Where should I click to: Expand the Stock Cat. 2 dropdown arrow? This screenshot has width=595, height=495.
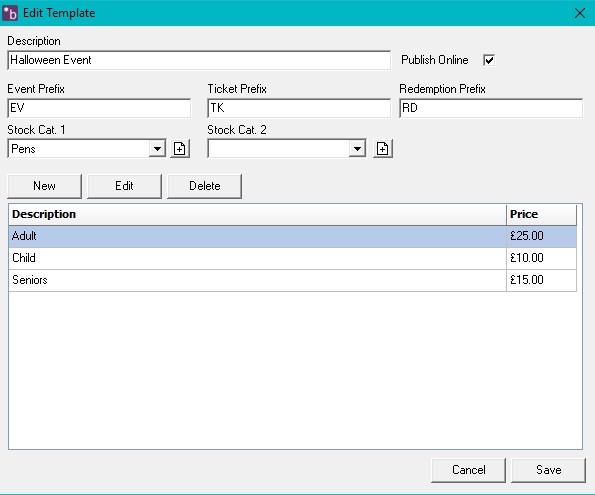[x=357, y=149]
